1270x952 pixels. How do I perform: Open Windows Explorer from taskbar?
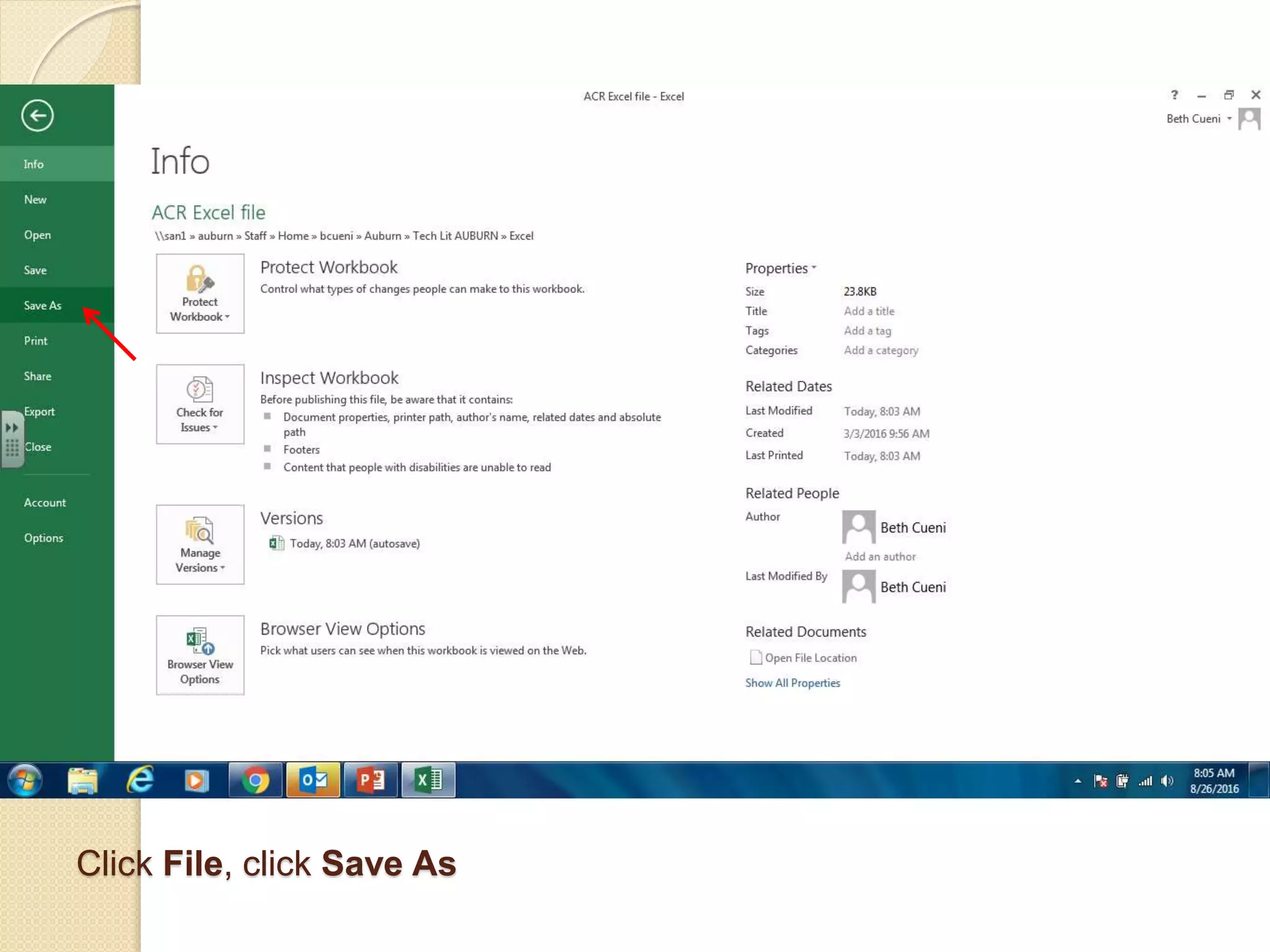82,780
